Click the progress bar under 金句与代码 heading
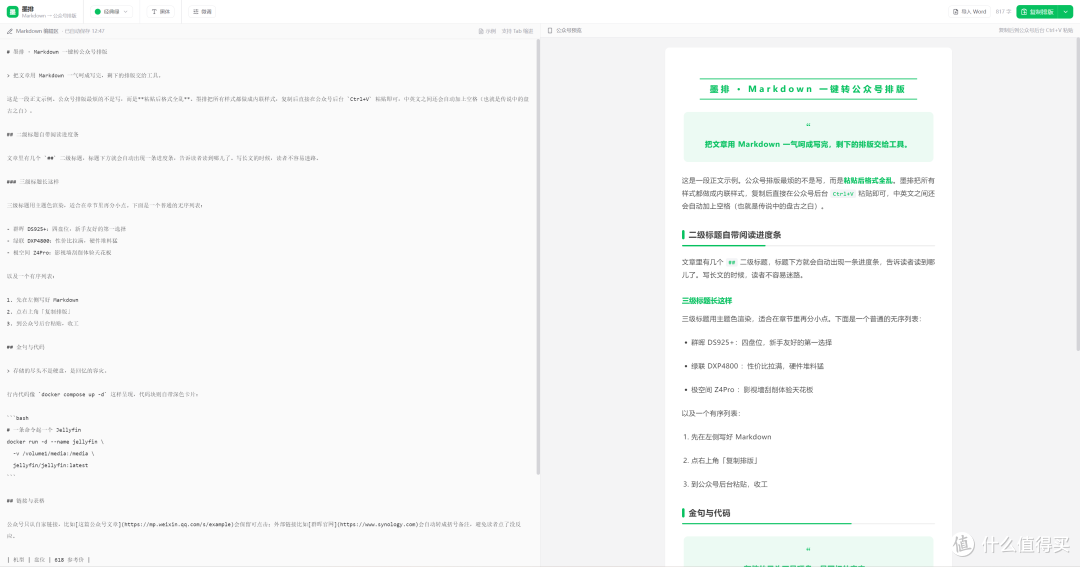The width and height of the screenshot is (1080, 567). pos(808,524)
